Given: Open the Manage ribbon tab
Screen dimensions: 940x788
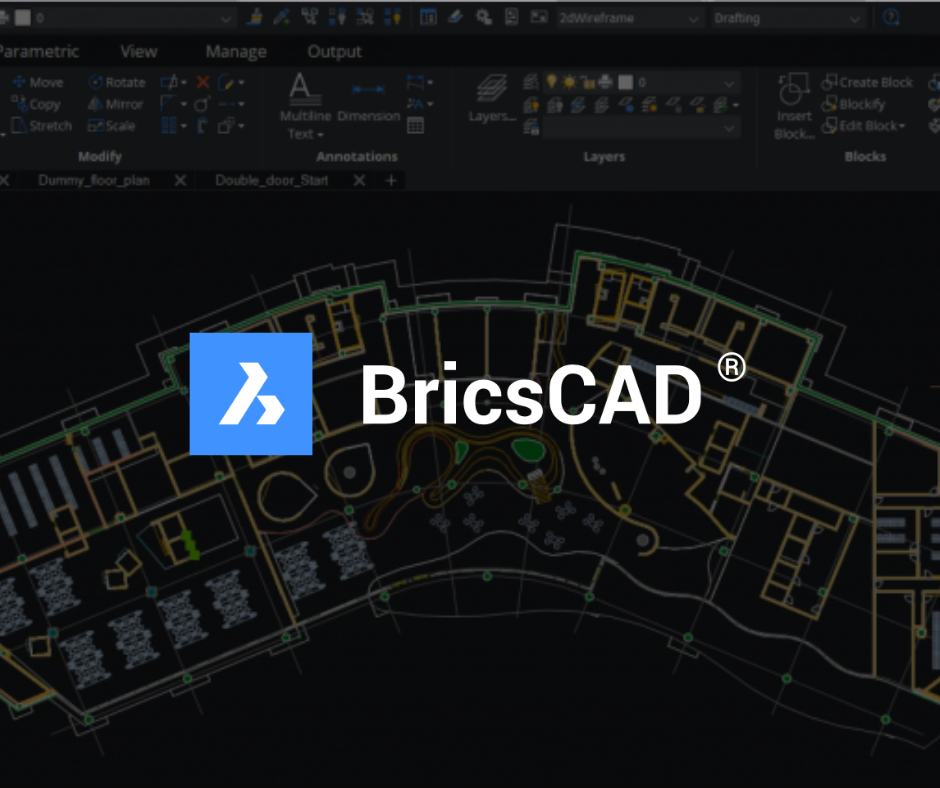Looking at the screenshot, I should 235,52.
